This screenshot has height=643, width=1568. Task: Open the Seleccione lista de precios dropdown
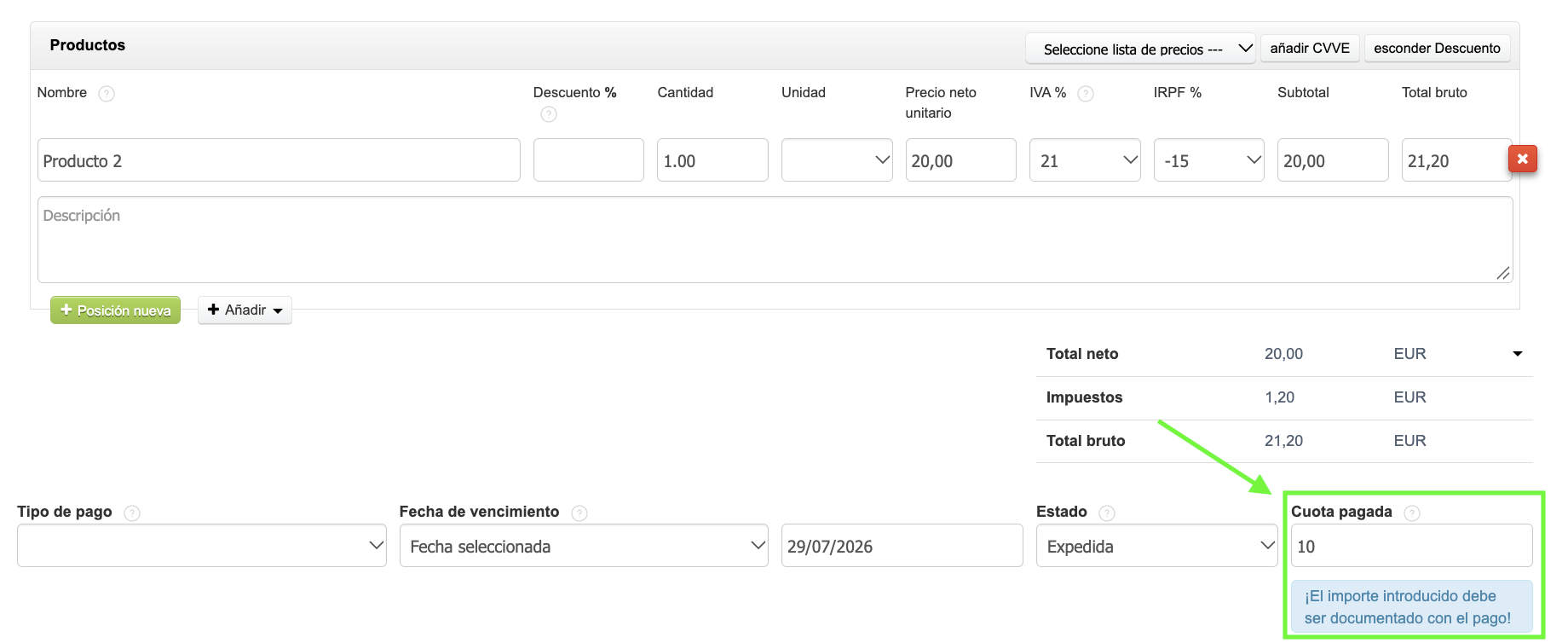[1141, 49]
